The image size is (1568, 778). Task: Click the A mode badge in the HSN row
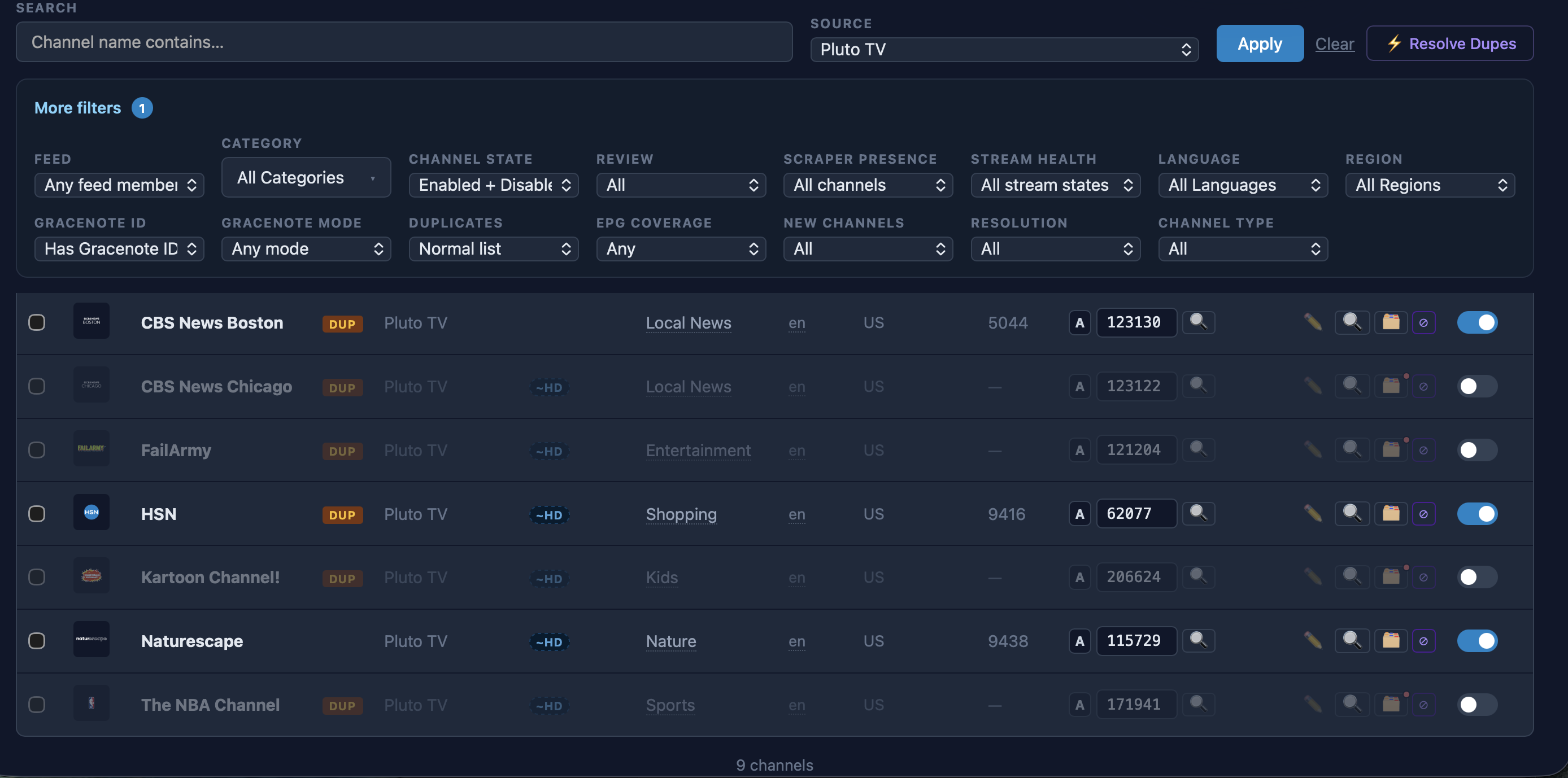1079,514
